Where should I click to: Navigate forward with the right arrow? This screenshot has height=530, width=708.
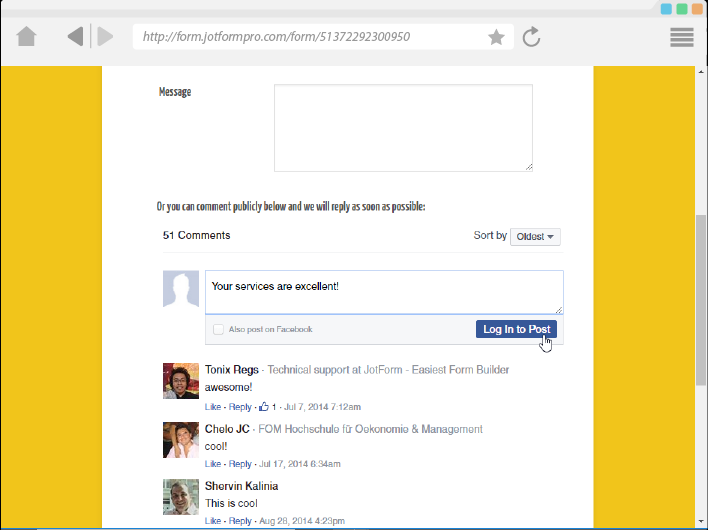[105, 36]
